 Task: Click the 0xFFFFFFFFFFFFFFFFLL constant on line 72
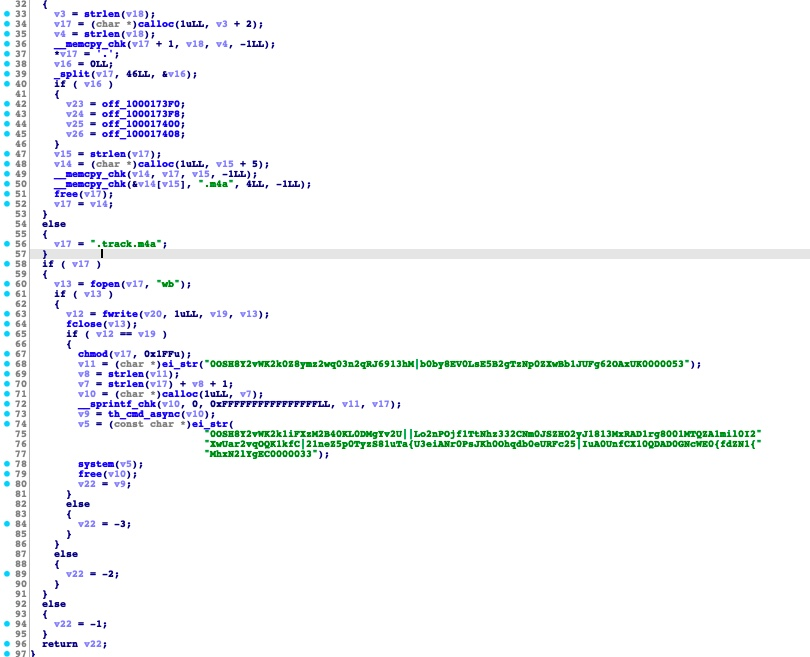coord(269,404)
